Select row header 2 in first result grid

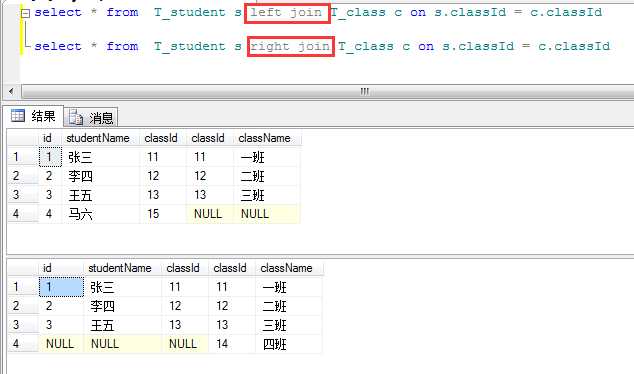tap(23, 176)
